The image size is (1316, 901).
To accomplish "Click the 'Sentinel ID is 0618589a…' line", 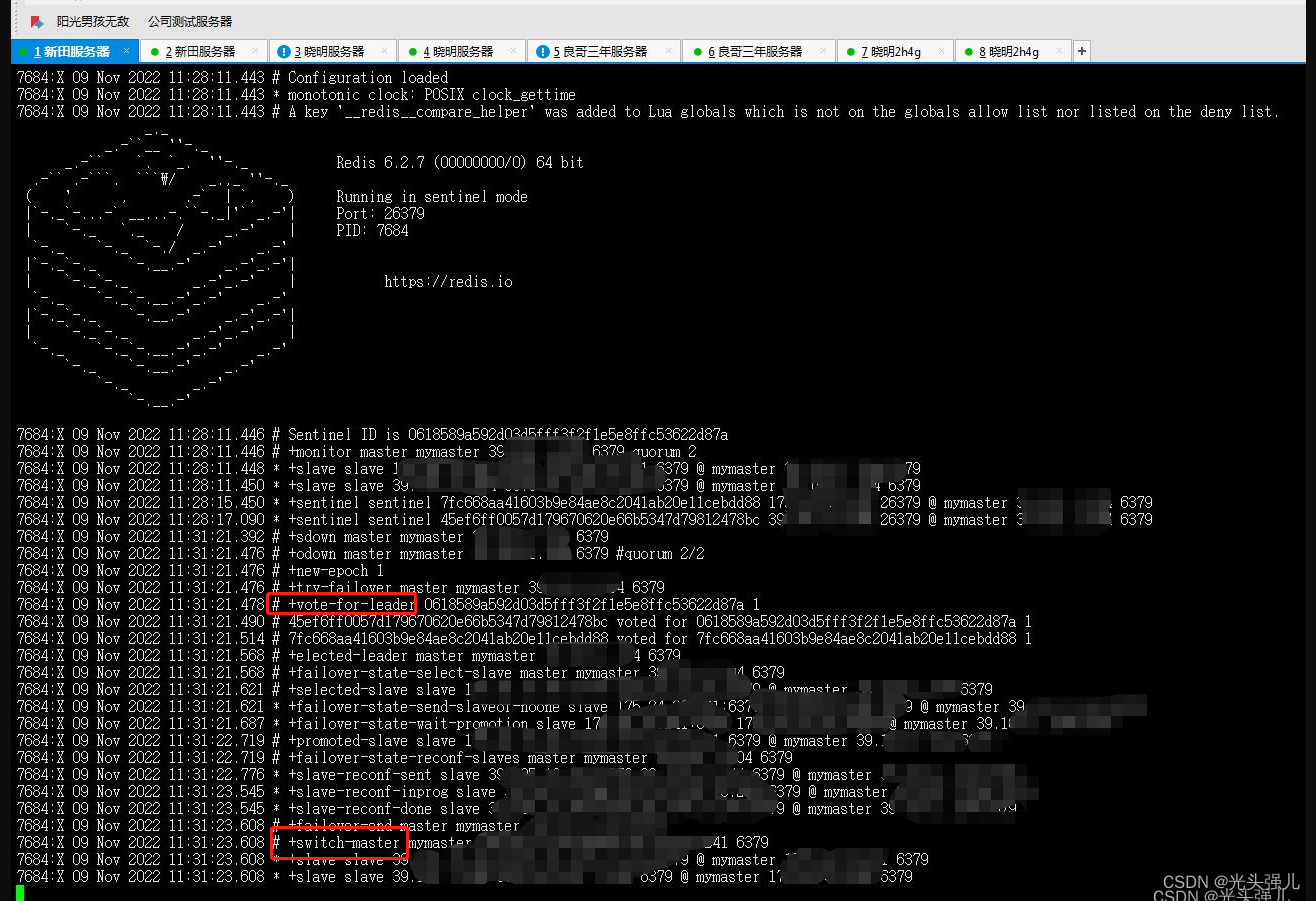I will [x=372, y=435].
